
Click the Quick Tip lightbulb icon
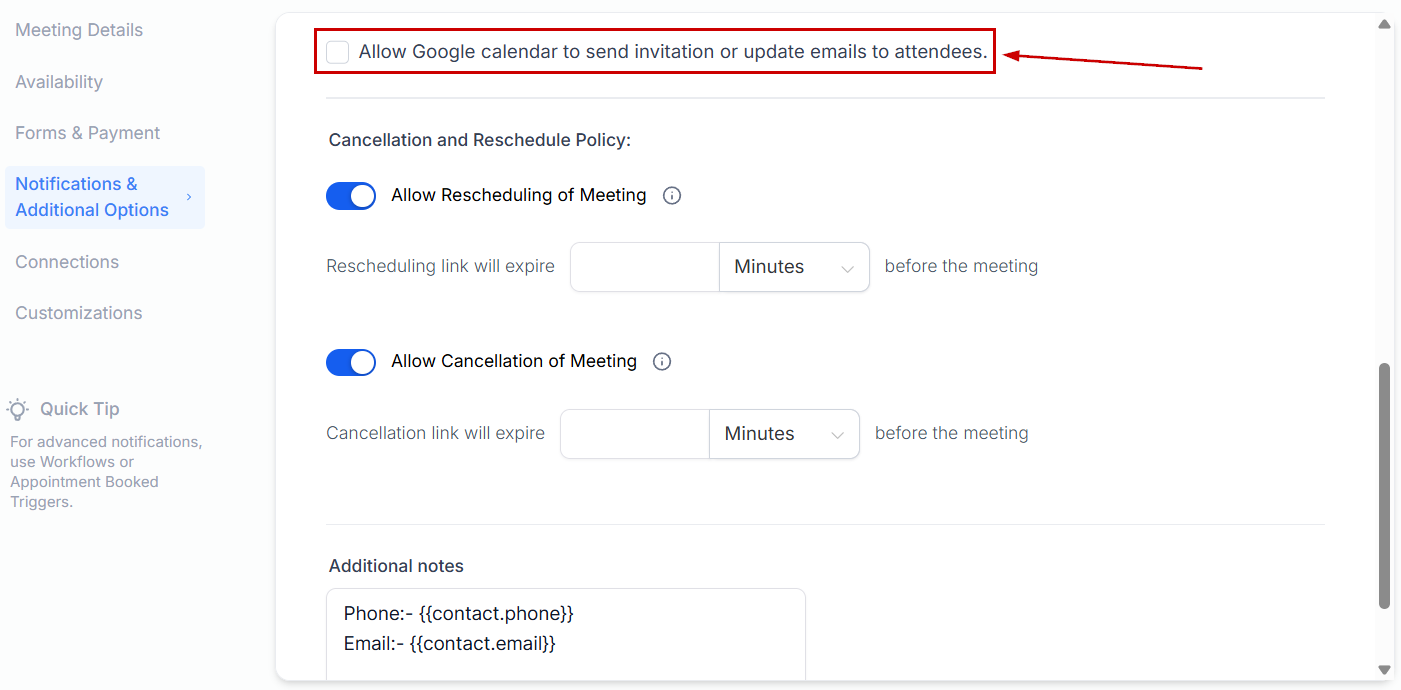tap(18, 409)
